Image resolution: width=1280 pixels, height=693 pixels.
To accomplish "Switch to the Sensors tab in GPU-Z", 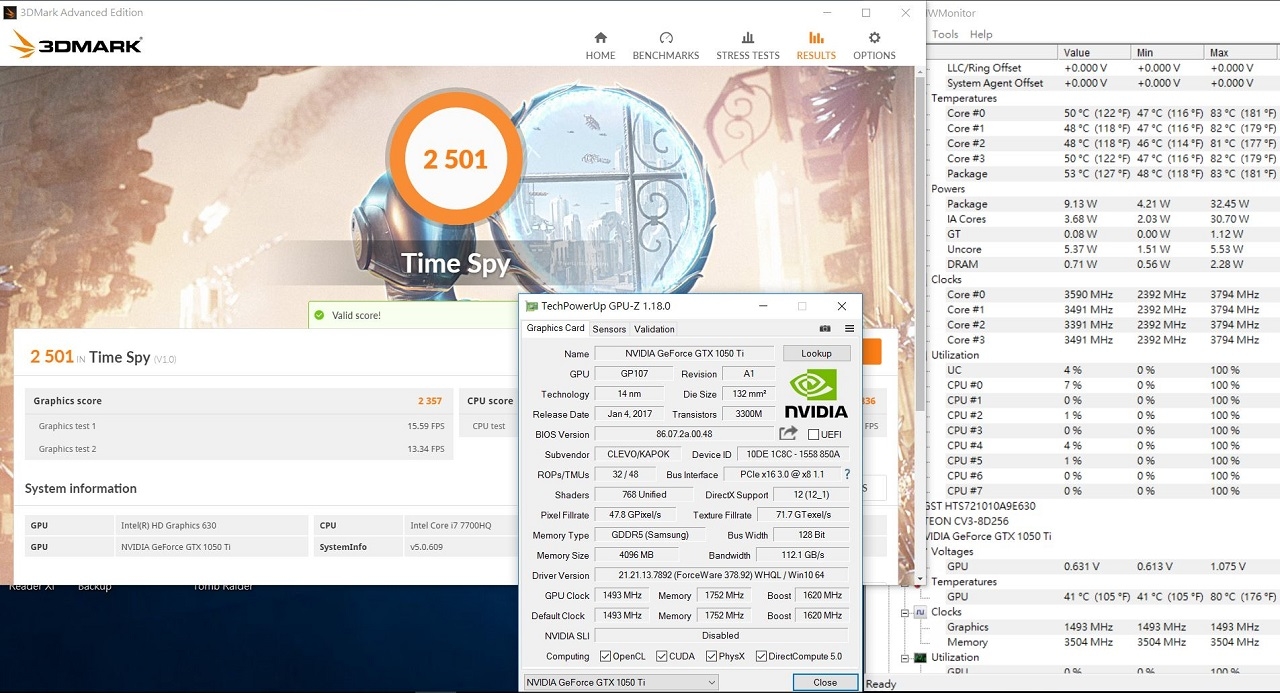I will (x=609, y=329).
